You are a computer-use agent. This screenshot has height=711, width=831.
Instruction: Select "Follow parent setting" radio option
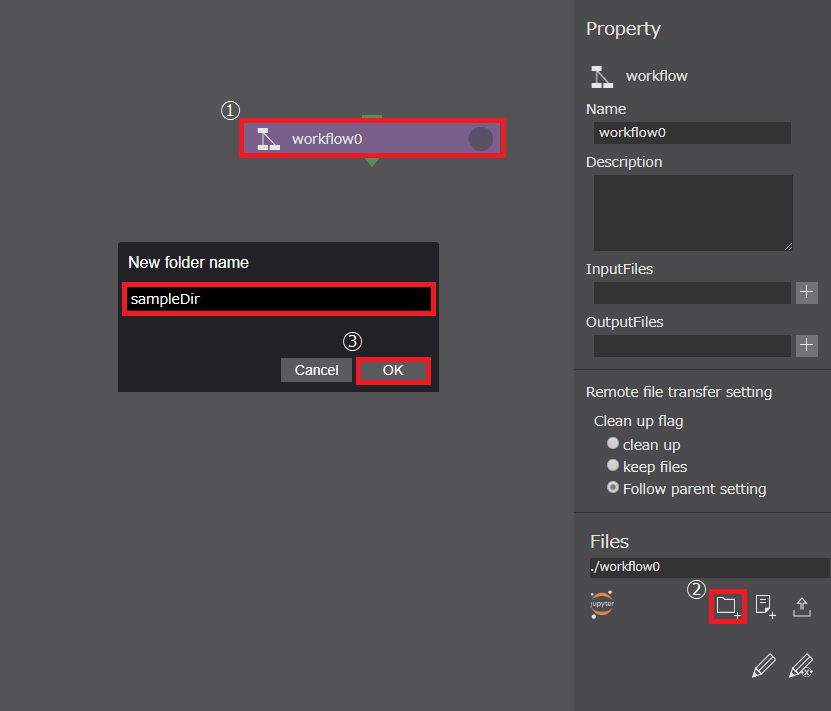coord(613,488)
